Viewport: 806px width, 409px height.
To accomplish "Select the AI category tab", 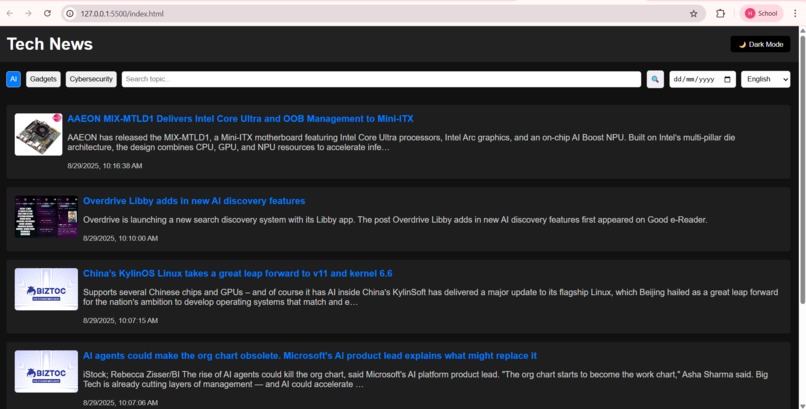I will [x=13, y=79].
